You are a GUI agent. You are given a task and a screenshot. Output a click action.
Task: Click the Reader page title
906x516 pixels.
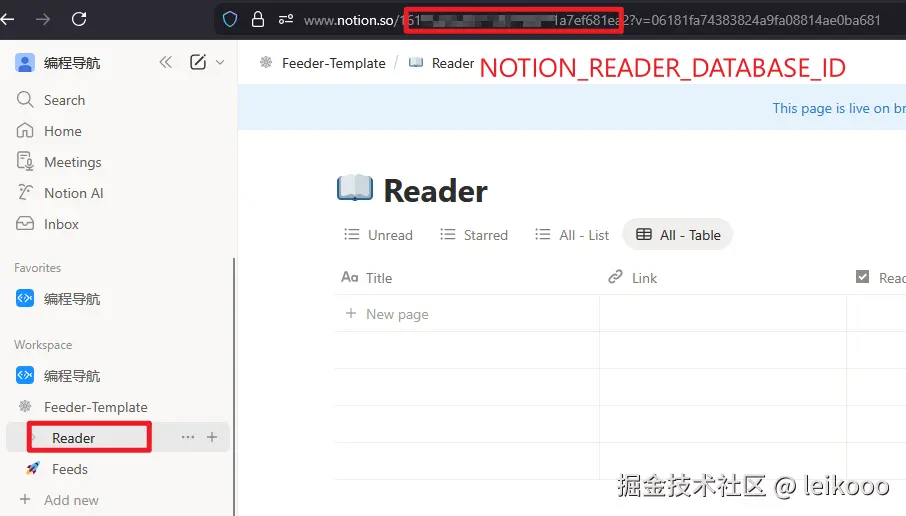pyautogui.click(x=436, y=191)
